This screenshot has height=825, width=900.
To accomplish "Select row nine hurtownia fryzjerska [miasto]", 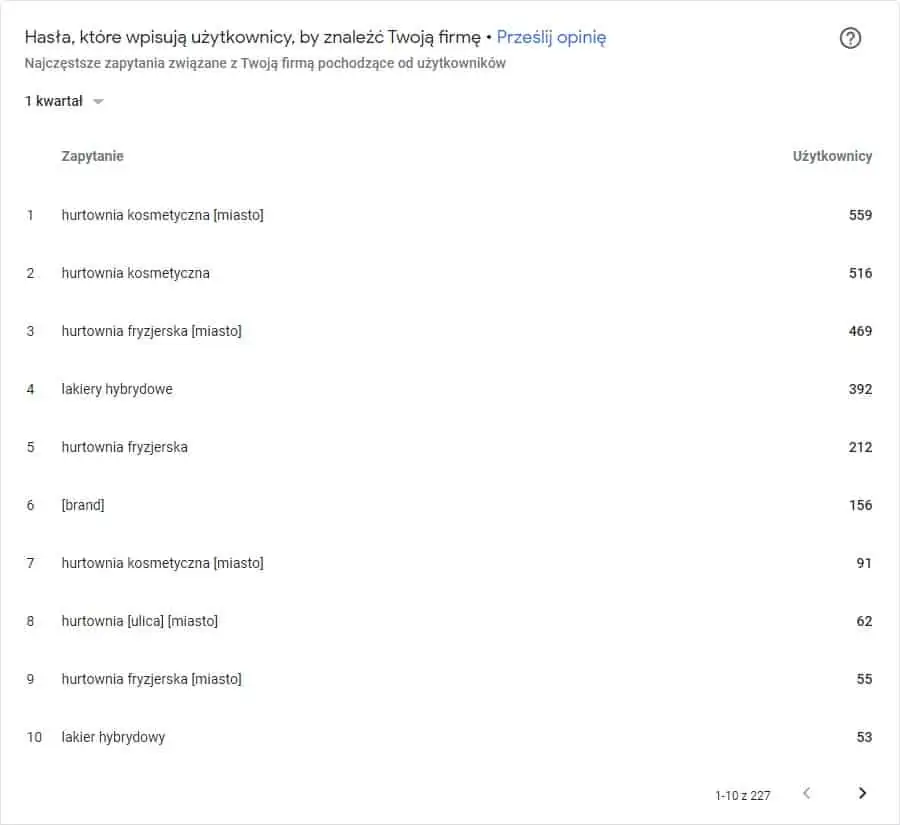I will pos(449,679).
